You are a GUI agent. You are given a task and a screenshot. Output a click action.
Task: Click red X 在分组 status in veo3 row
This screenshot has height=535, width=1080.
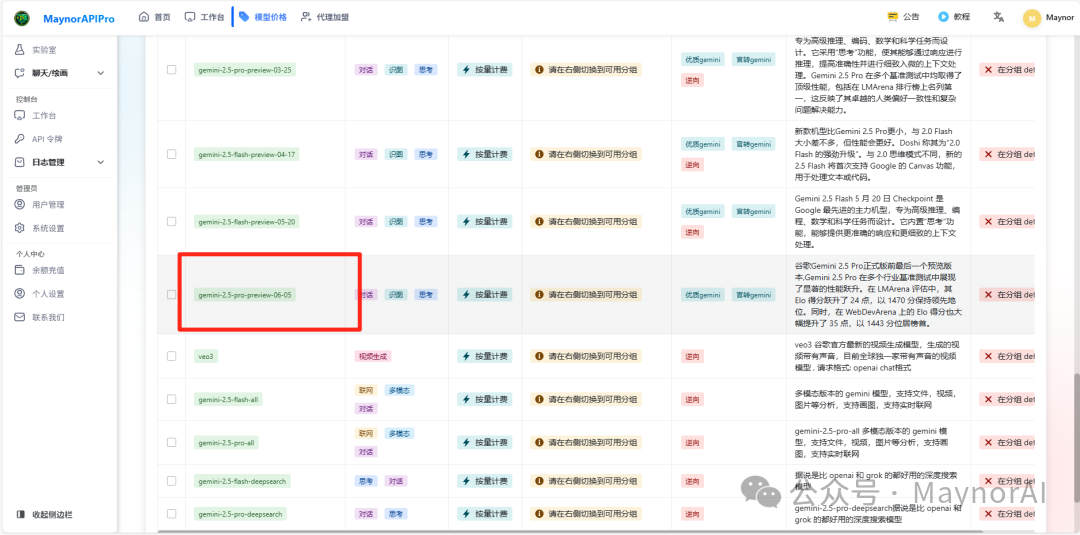[1007, 356]
